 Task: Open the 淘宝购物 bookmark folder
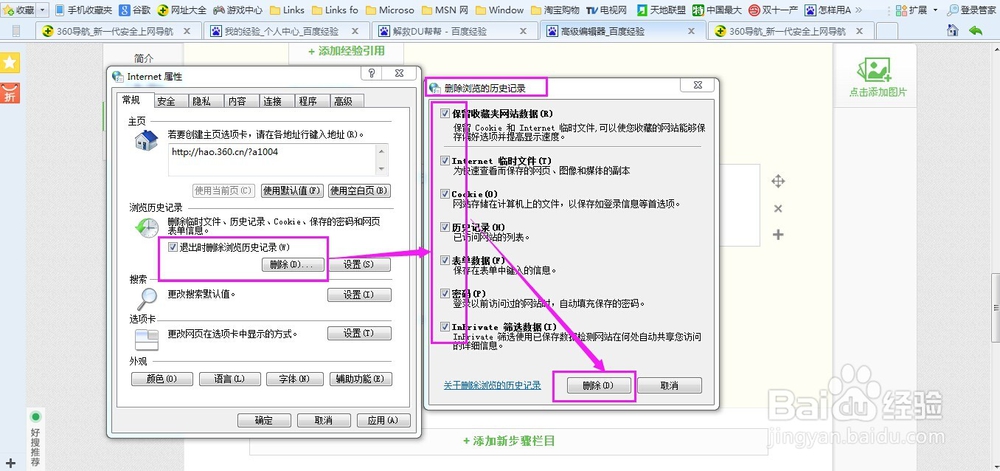(x=555, y=10)
